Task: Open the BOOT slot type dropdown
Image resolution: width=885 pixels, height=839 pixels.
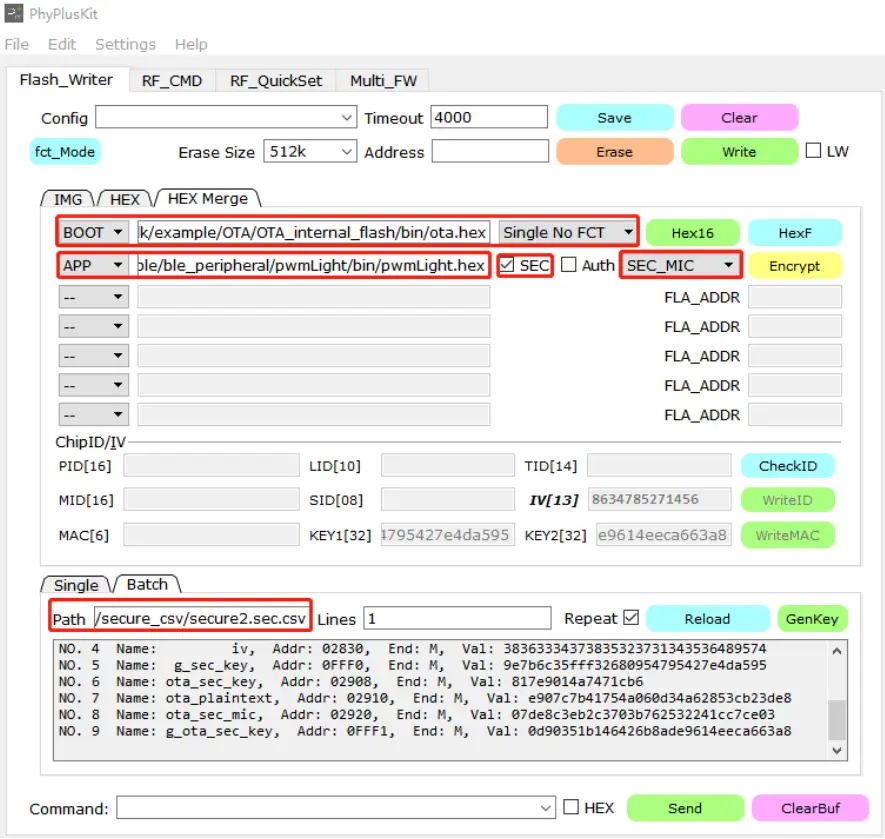Action: (92, 232)
